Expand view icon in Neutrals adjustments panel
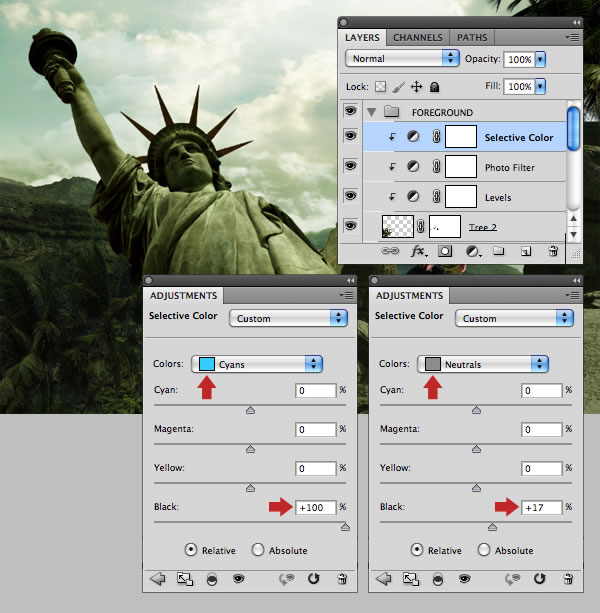This screenshot has height=613, width=600. [411, 579]
